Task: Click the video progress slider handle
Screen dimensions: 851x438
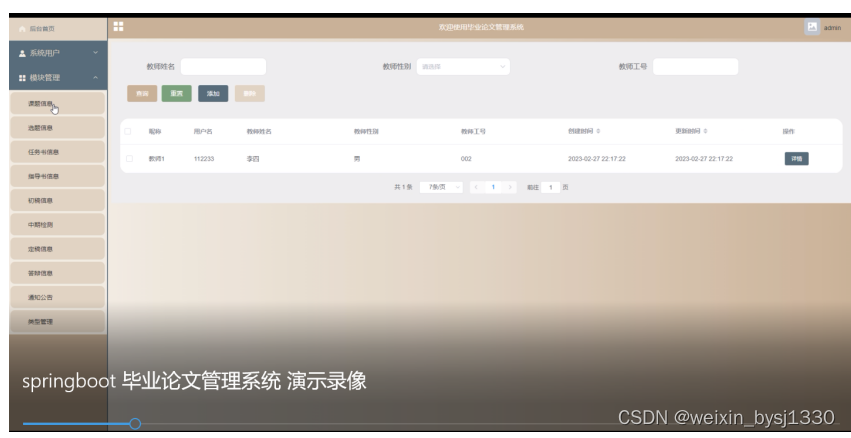Action: coord(135,423)
